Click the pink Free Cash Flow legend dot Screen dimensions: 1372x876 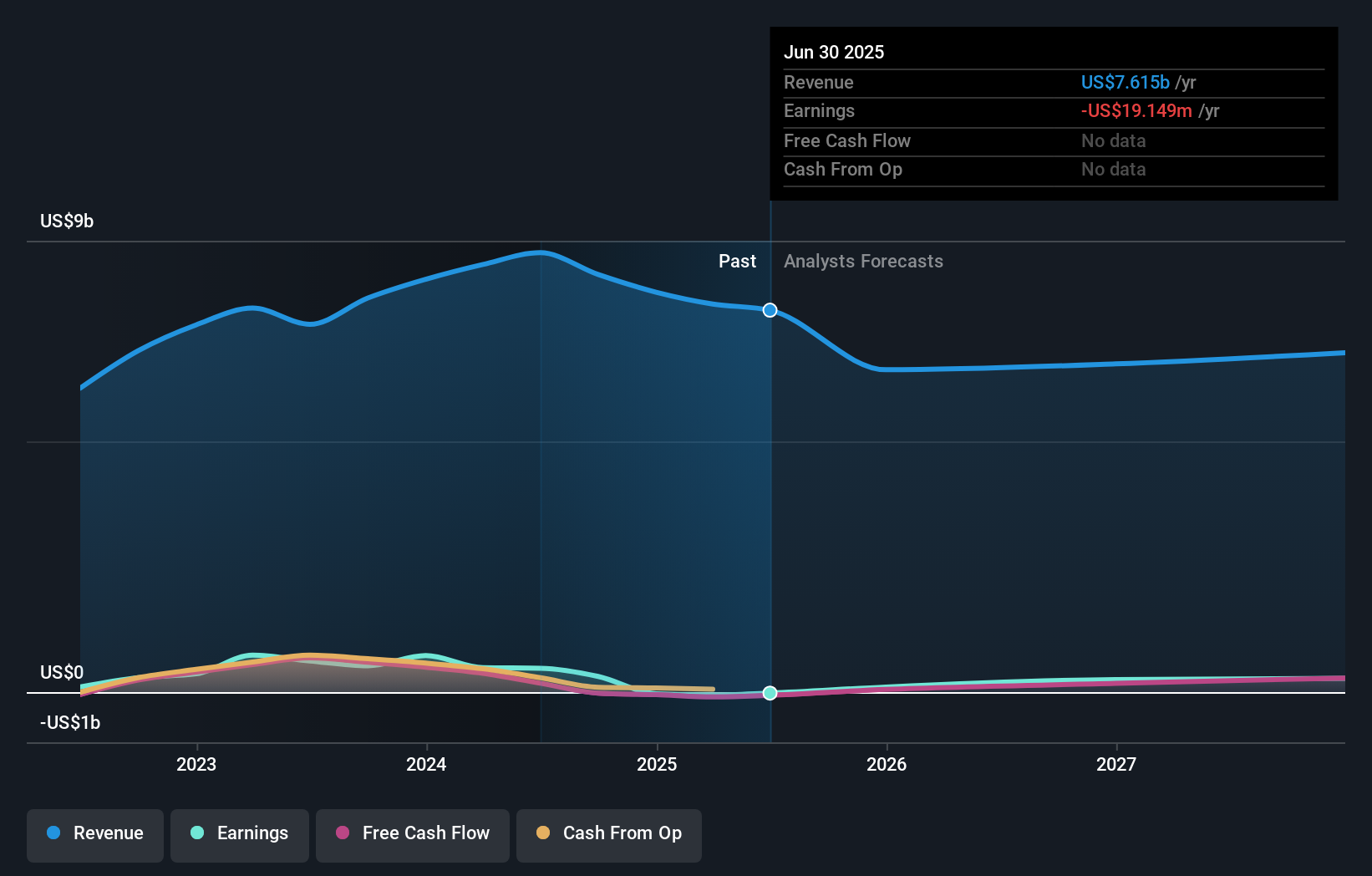click(343, 833)
